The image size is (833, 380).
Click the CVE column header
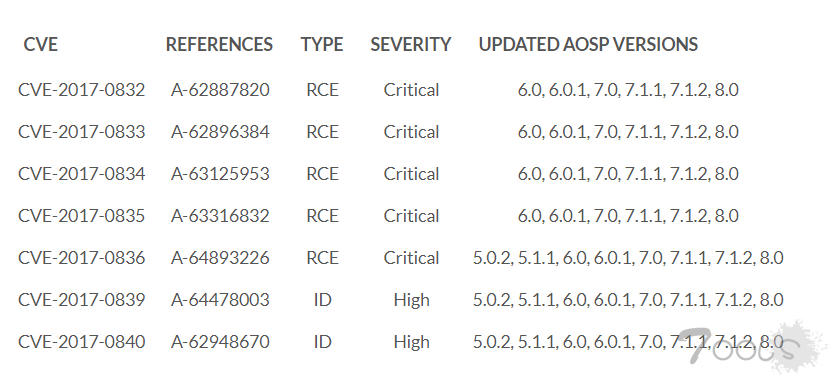[x=40, y=44]
